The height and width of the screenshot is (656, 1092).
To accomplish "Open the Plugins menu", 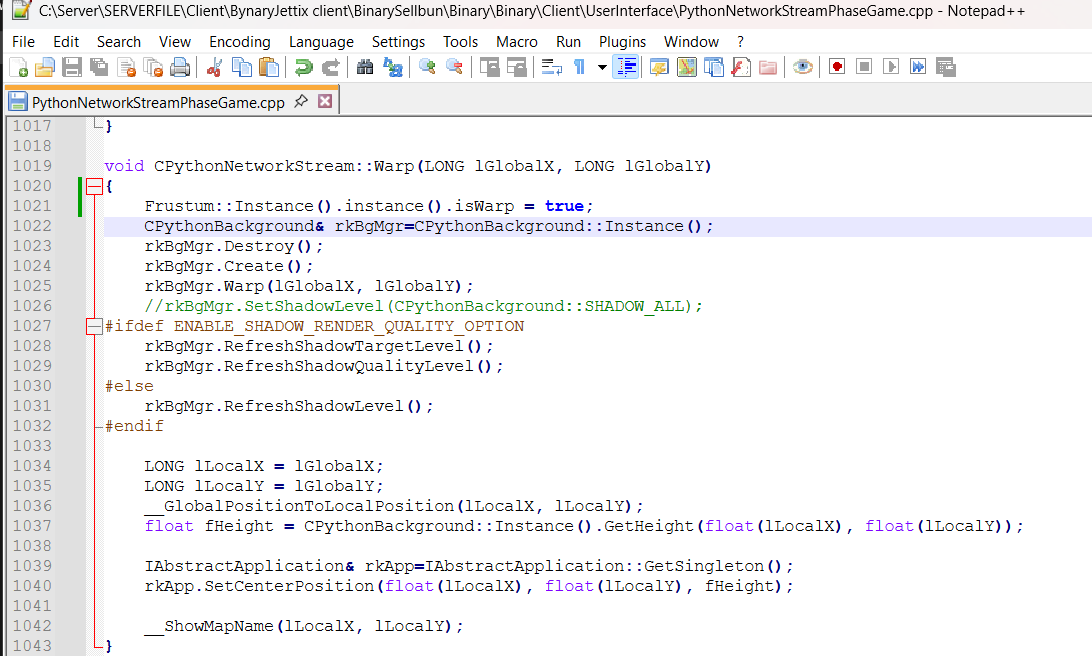I will (623, 42).
